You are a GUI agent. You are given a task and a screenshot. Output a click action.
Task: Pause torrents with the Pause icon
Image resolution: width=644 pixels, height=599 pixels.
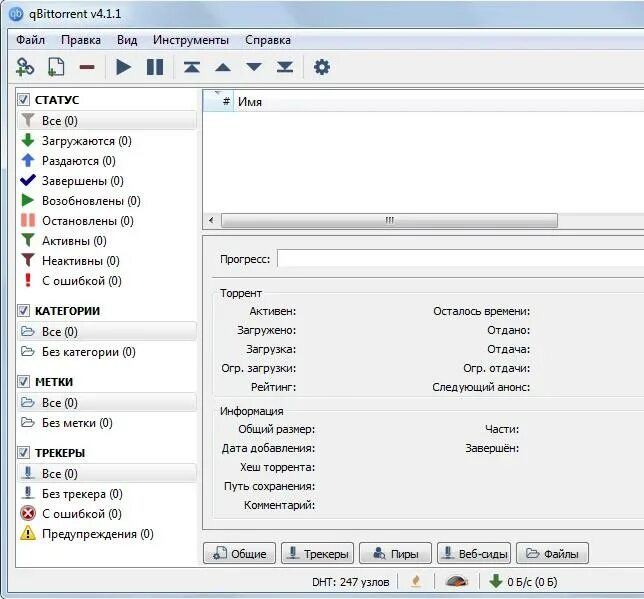155,67
